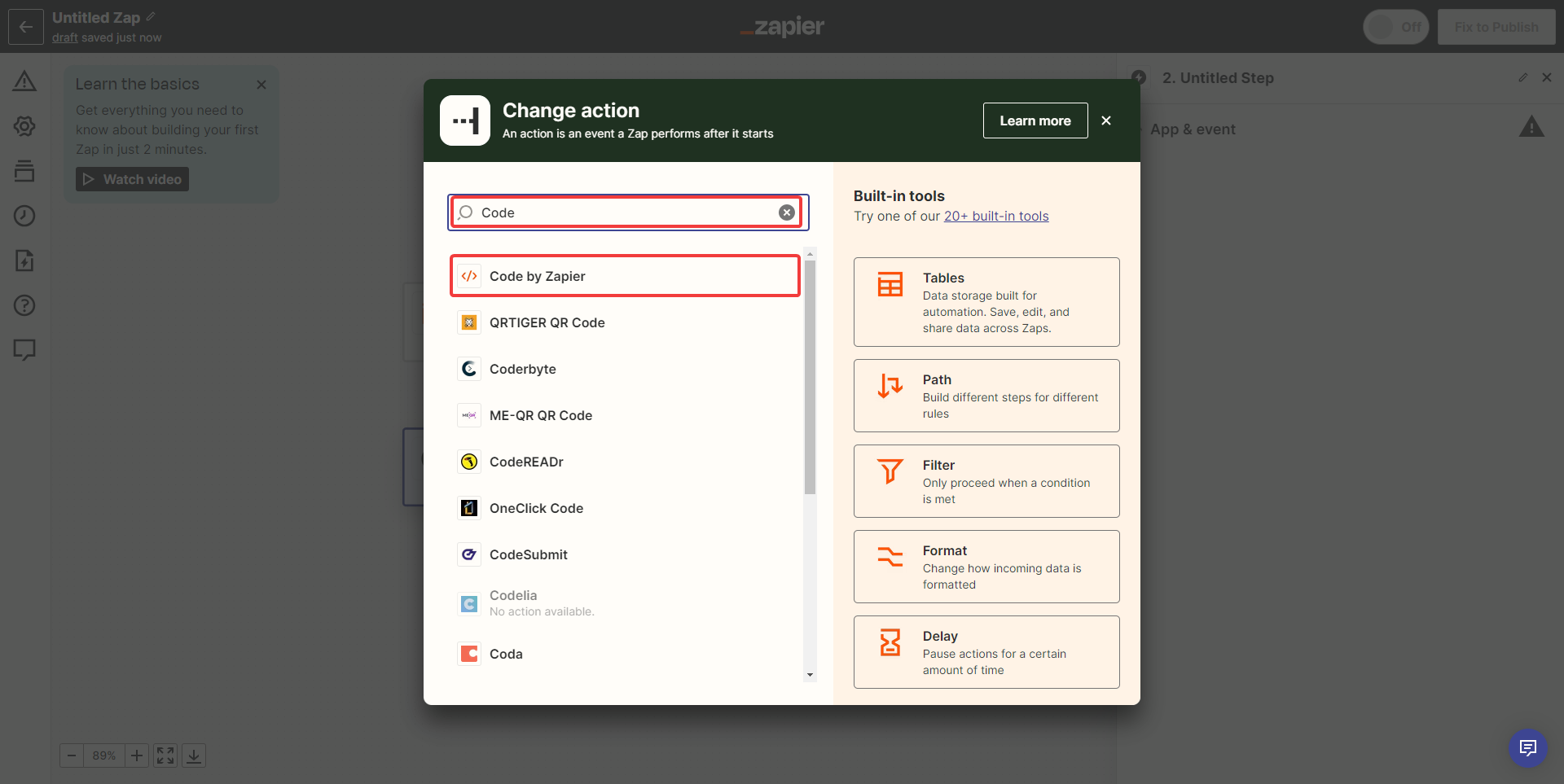Open versions stack icon in sidebar
1564x784 pixels.
point(24,171)
